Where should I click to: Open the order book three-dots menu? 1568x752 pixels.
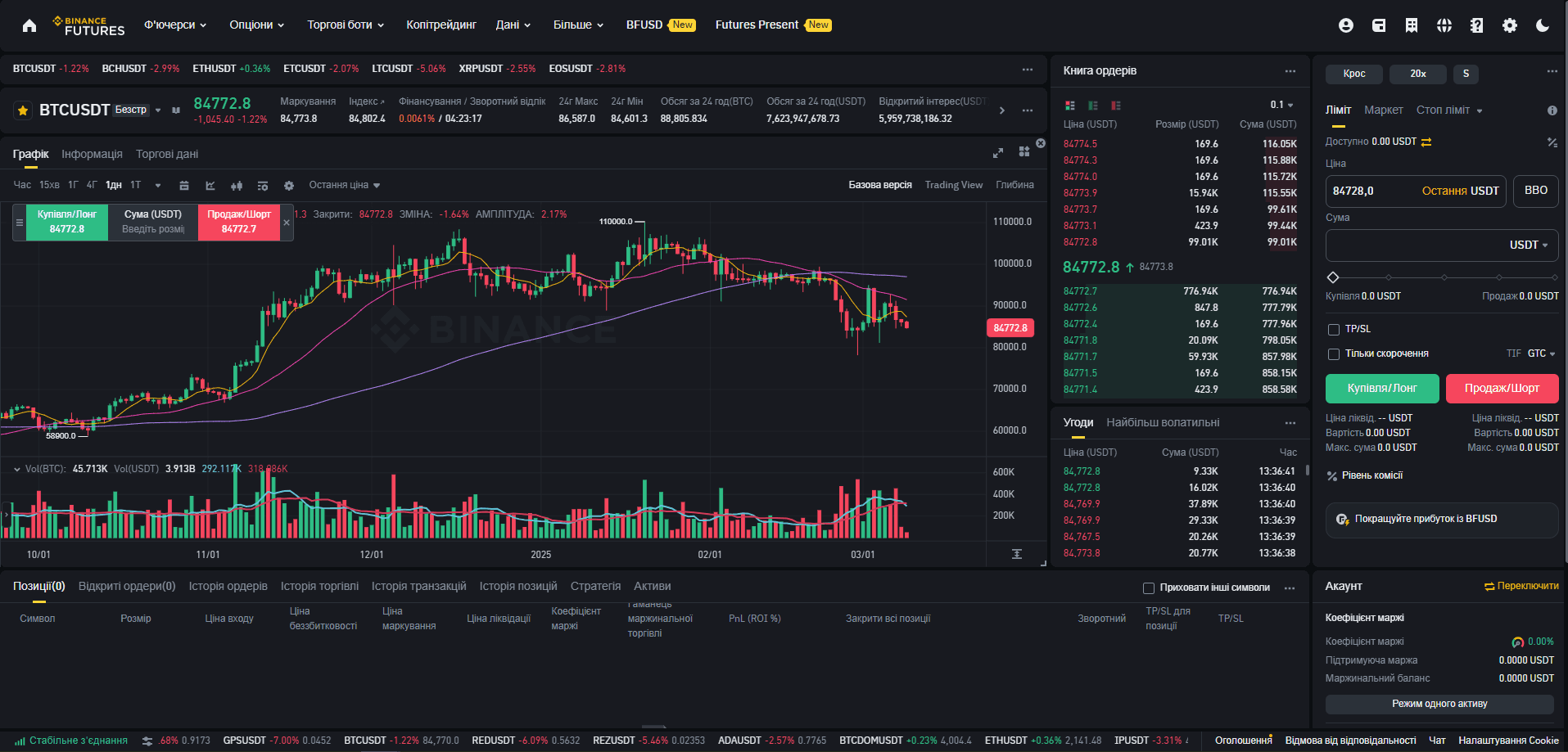point(1290,71)
